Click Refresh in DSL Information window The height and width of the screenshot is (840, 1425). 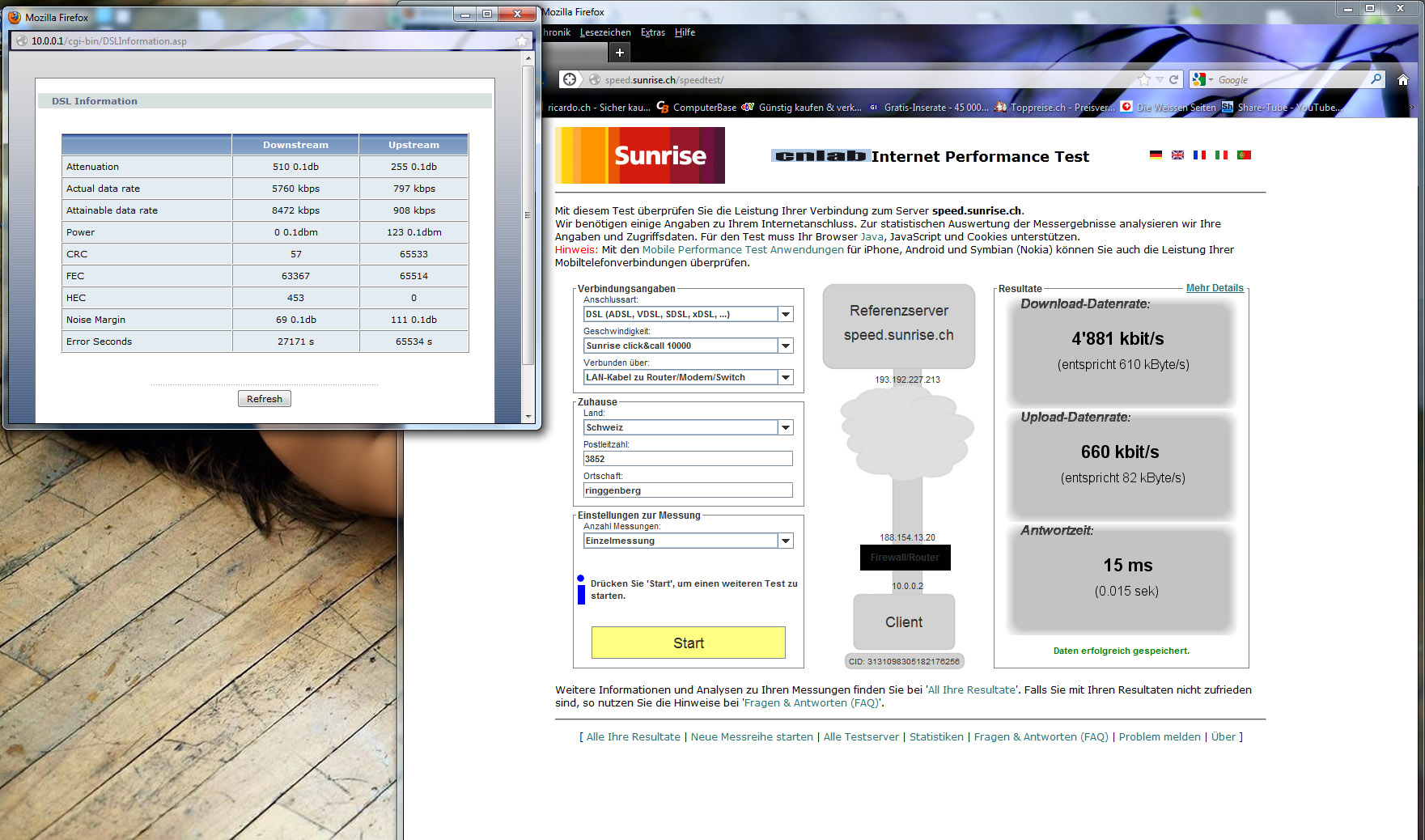click(x=265, y=399)
